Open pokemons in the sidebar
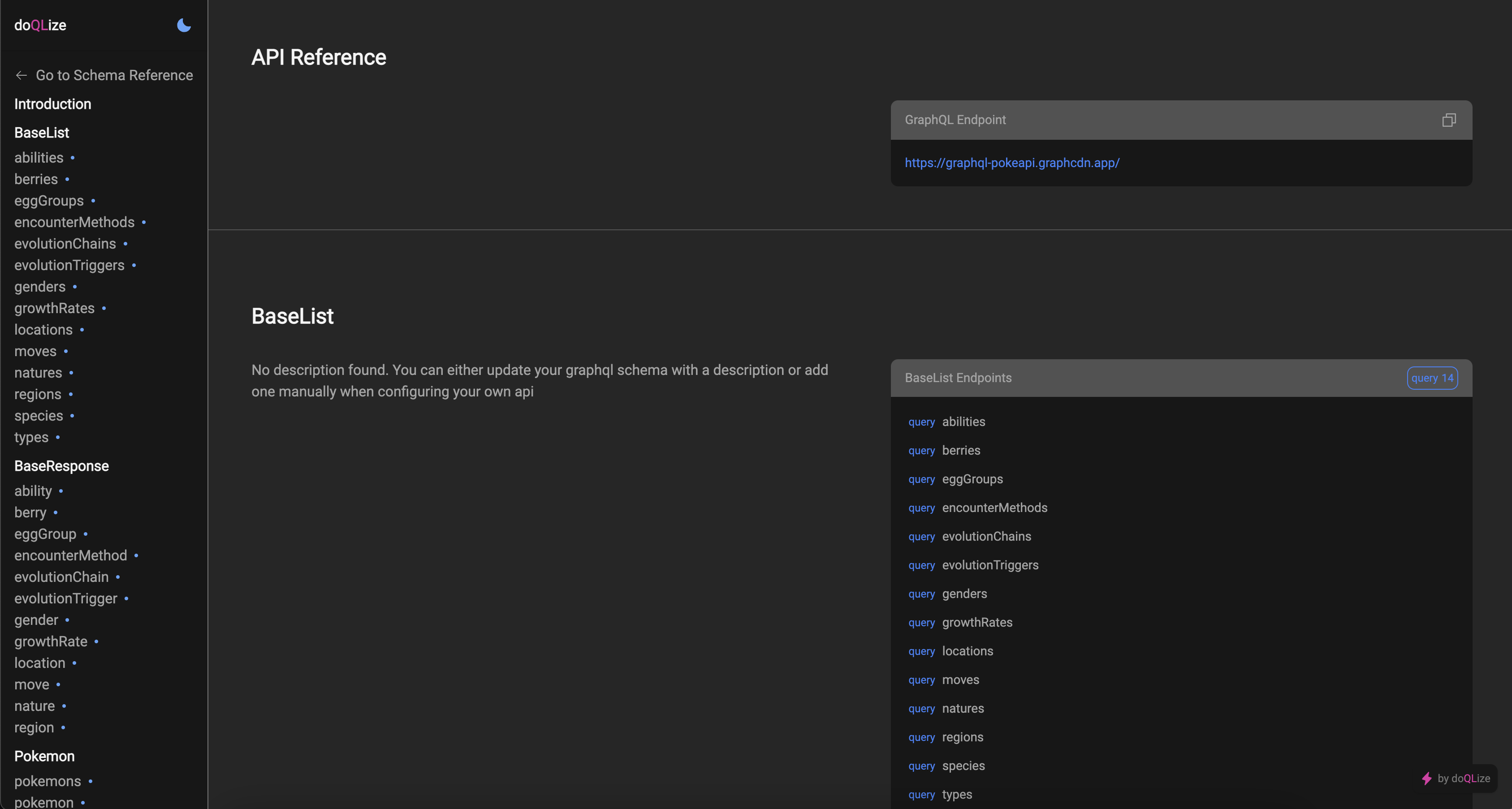 click(x=48, y=781)
